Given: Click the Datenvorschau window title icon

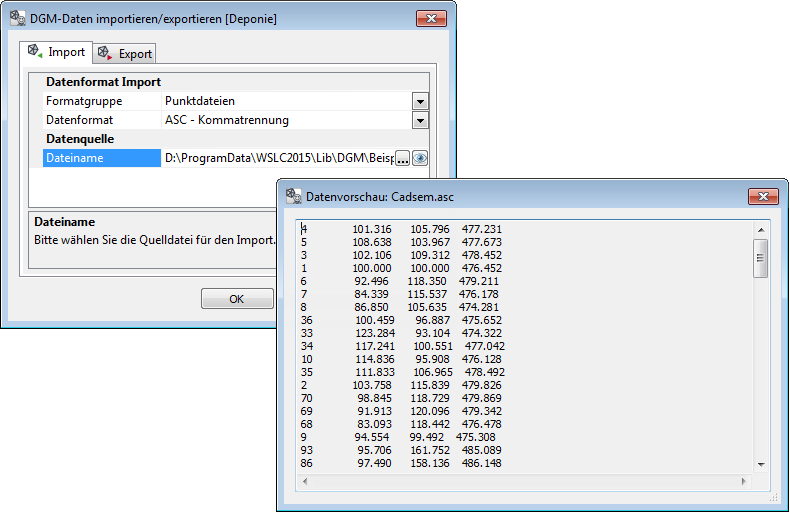Looking at the screenshot, I should coord(293,197).
